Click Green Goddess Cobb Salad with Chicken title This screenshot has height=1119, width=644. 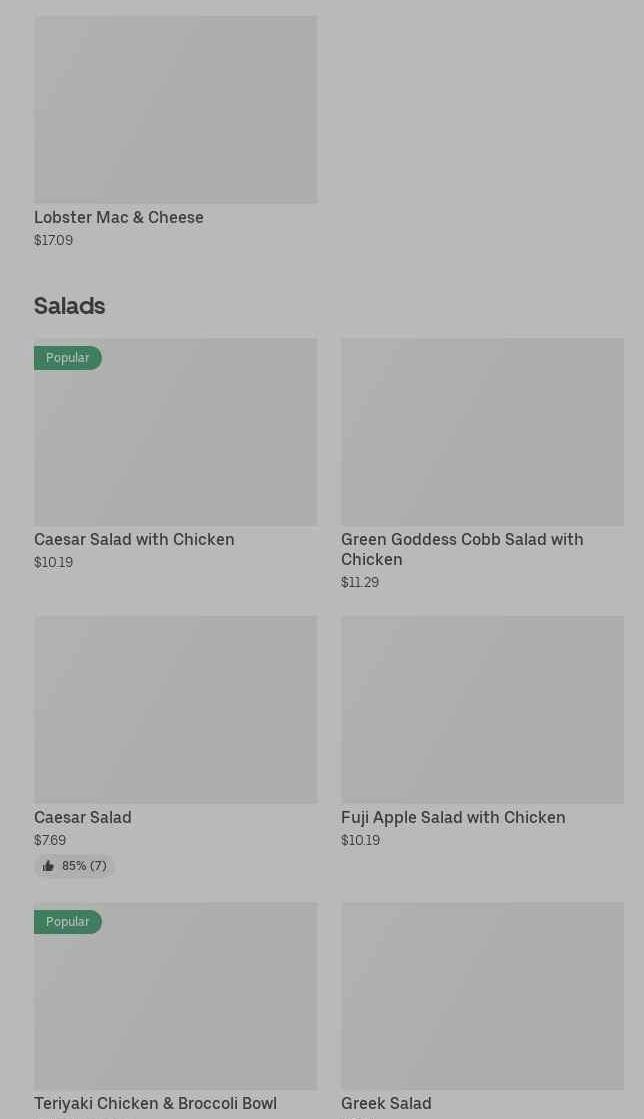[461, 549]
